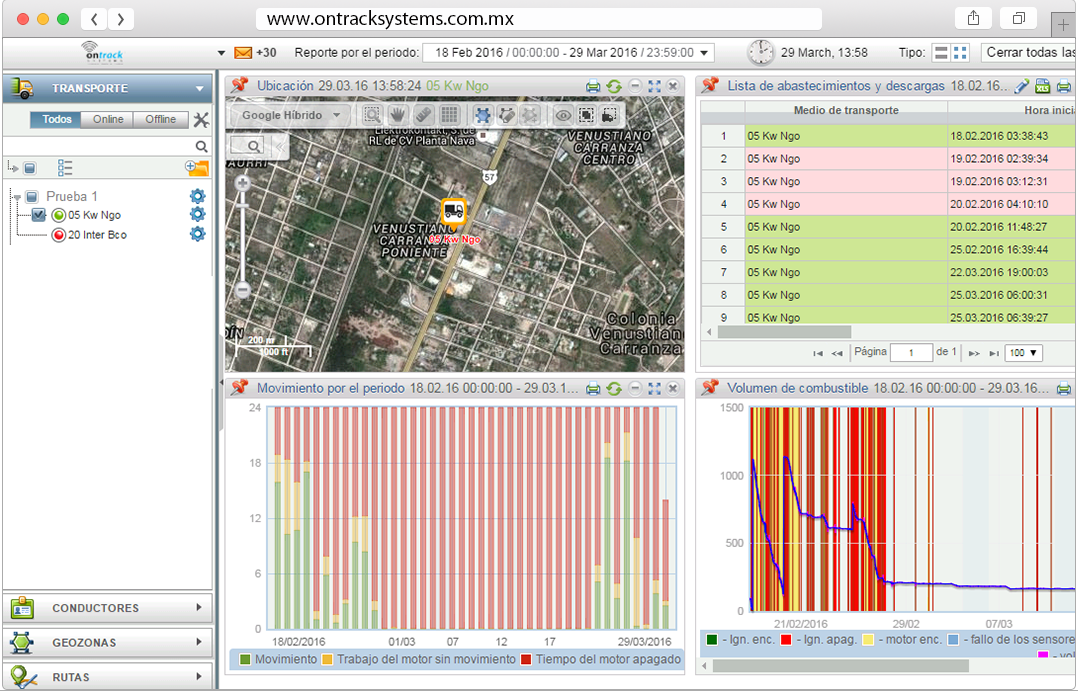Print the Volumen de combustible panel
Screen dimensions: 1078x691
1064,389
